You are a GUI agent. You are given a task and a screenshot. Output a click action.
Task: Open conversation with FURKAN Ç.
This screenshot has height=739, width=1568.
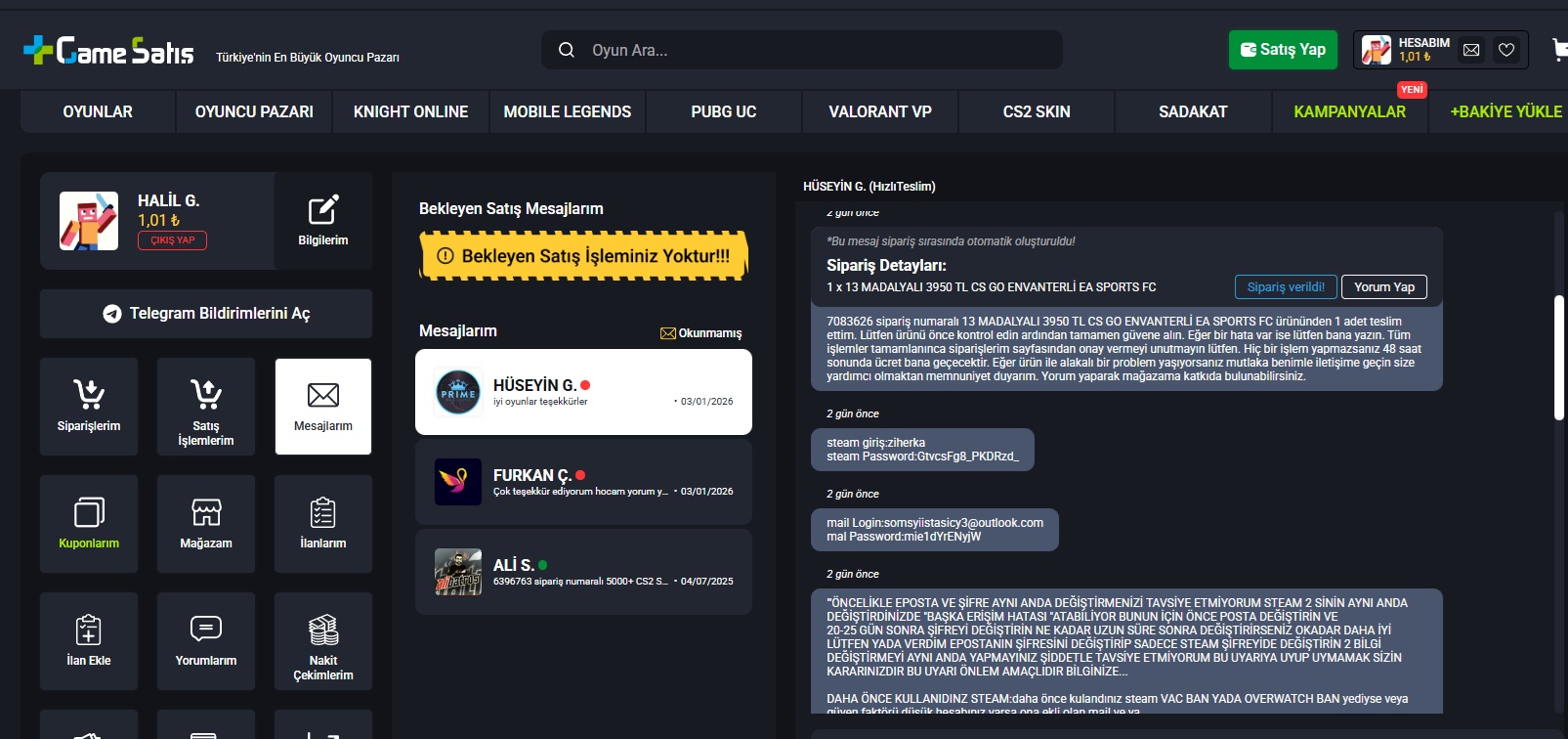click(583, 482)
